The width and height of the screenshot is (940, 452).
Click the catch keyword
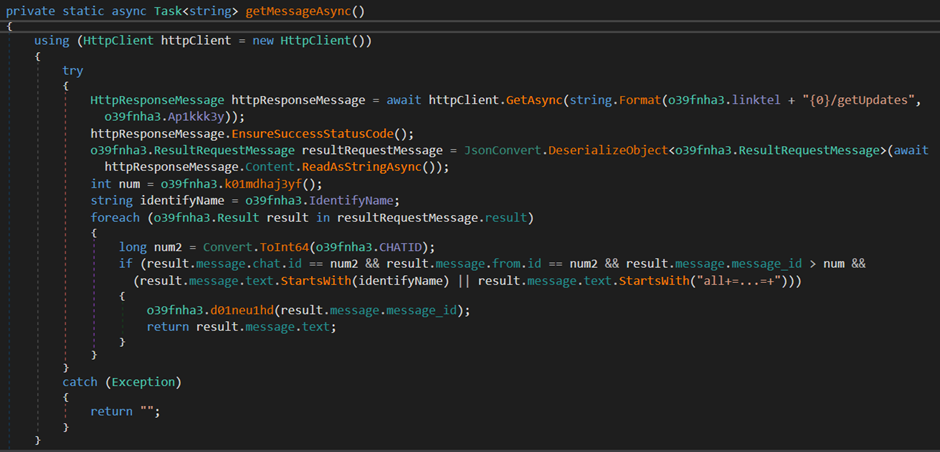point(80,380)
